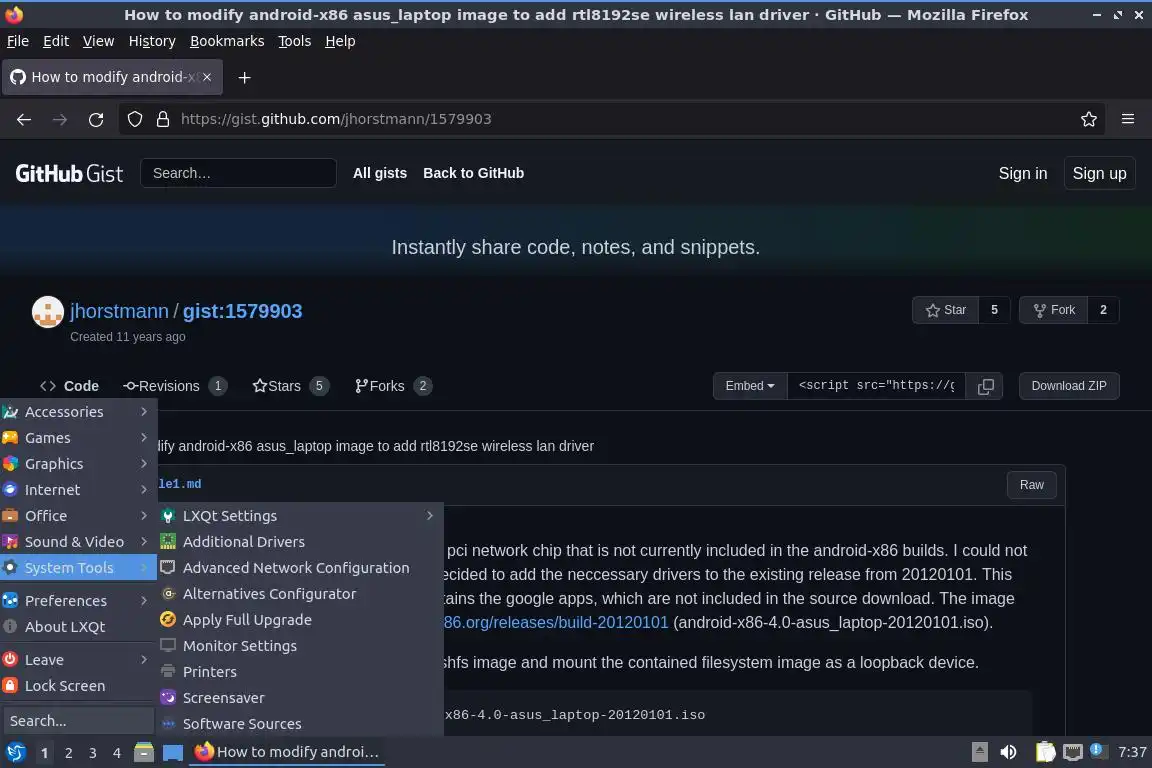Image resolution: width=1152 pixels, height=768 pixels.
Task: Click the Firefox back arrow button
Action: [x=24, y=119]
